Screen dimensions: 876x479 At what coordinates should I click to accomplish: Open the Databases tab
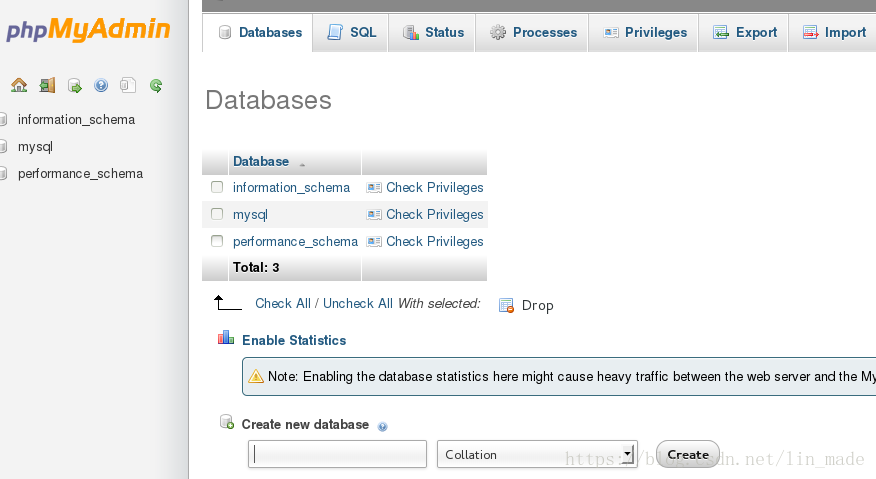coord(260,32)
